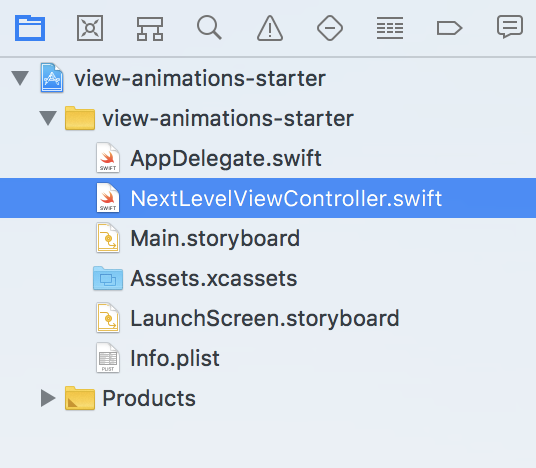536x468 pixels.
Task: Open the Symbol navigator hierarchy icon
Action: pyautogui.click(x=150, y=29)
